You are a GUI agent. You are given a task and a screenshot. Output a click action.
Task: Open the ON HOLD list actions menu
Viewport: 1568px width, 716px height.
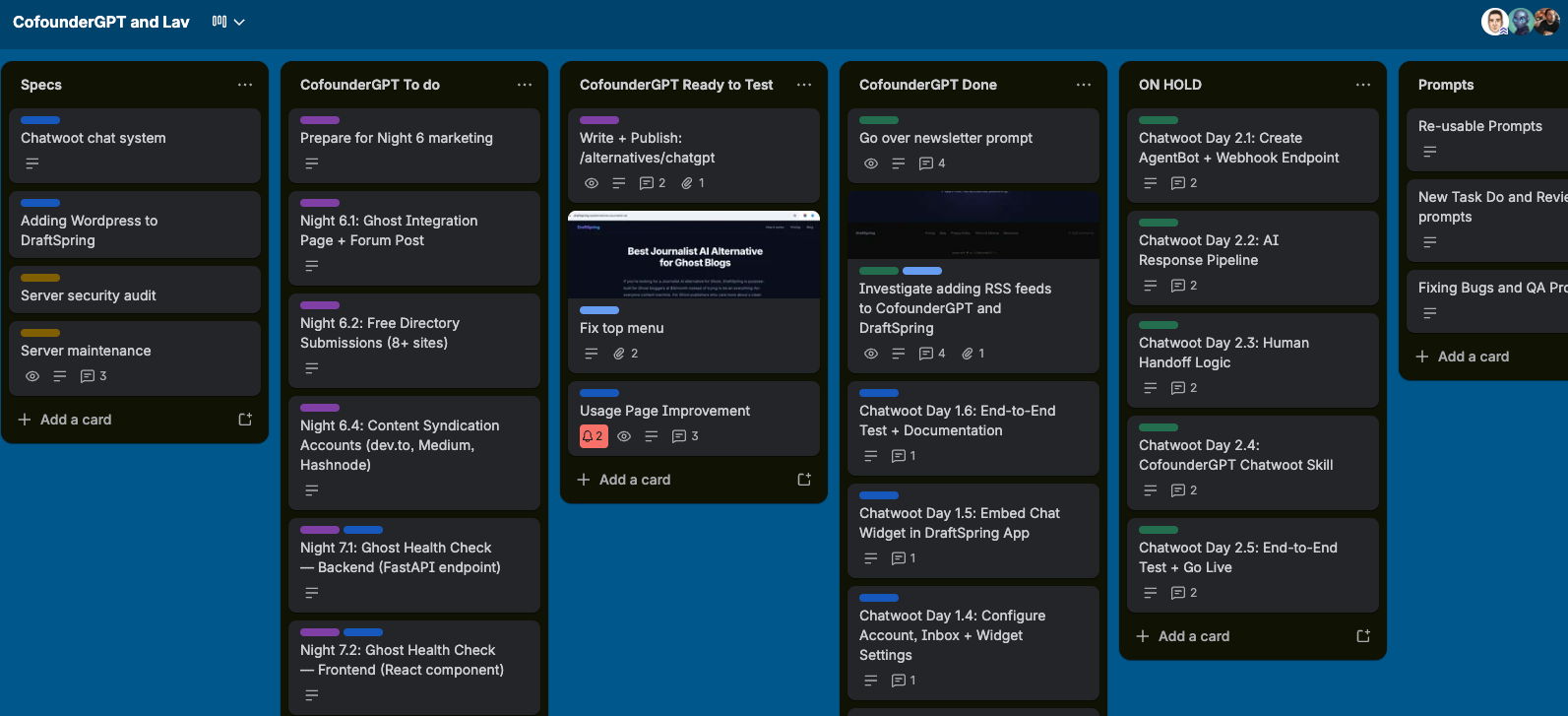click(1363, 85)
